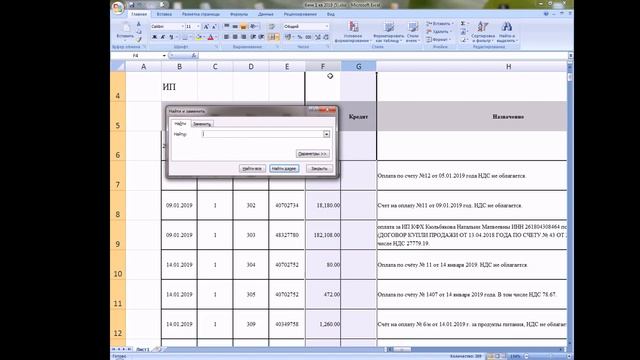Open Delete cells (Удалить) dropdown

(439, 31)
